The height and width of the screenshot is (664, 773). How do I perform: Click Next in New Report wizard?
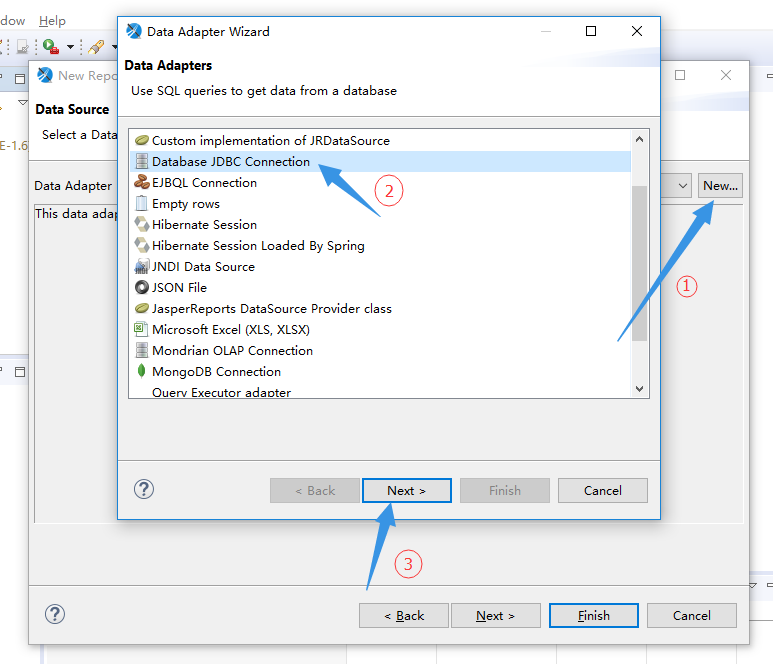495,616
